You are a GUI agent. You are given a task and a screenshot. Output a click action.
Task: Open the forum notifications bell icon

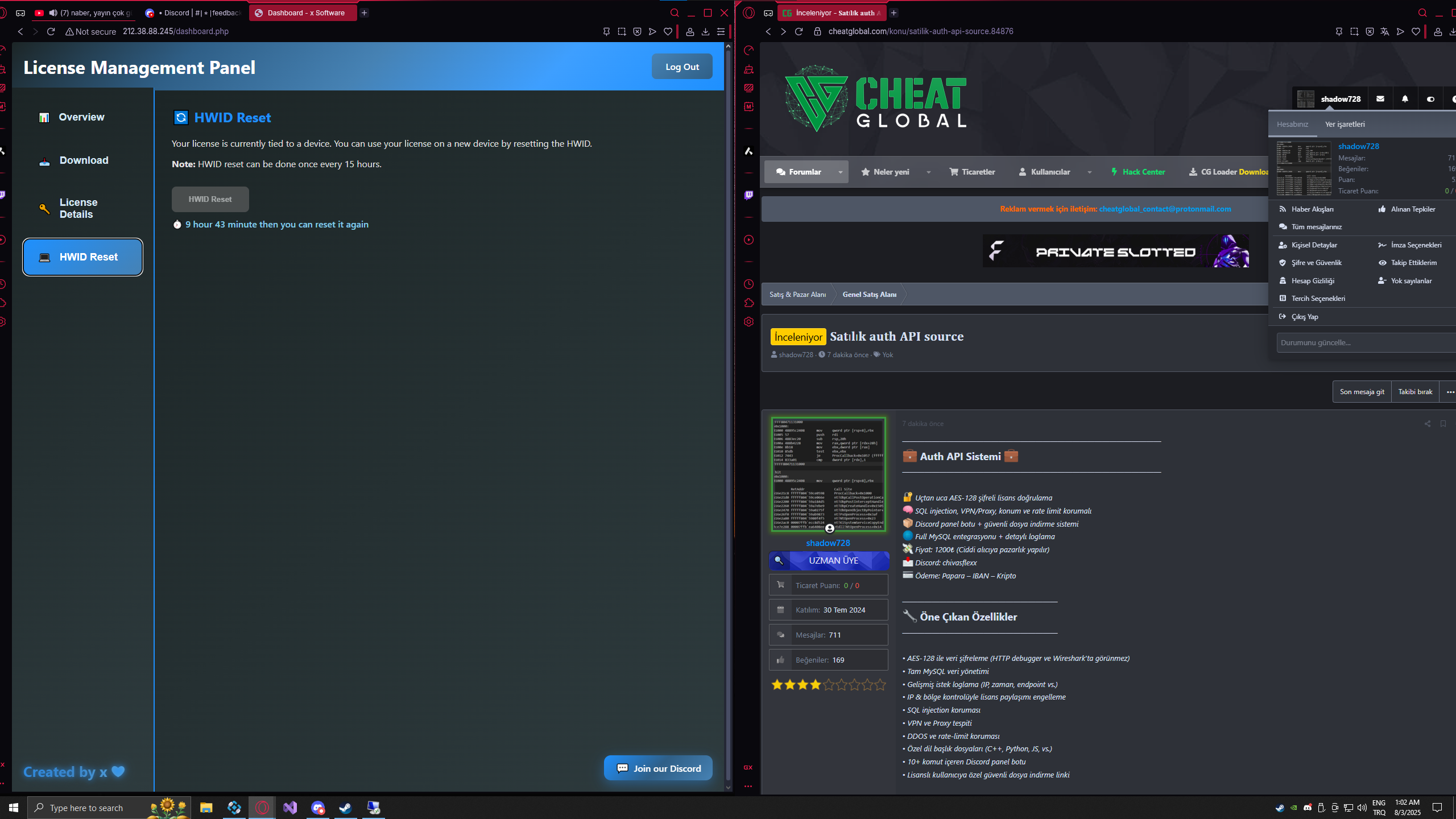point(1405,99)
